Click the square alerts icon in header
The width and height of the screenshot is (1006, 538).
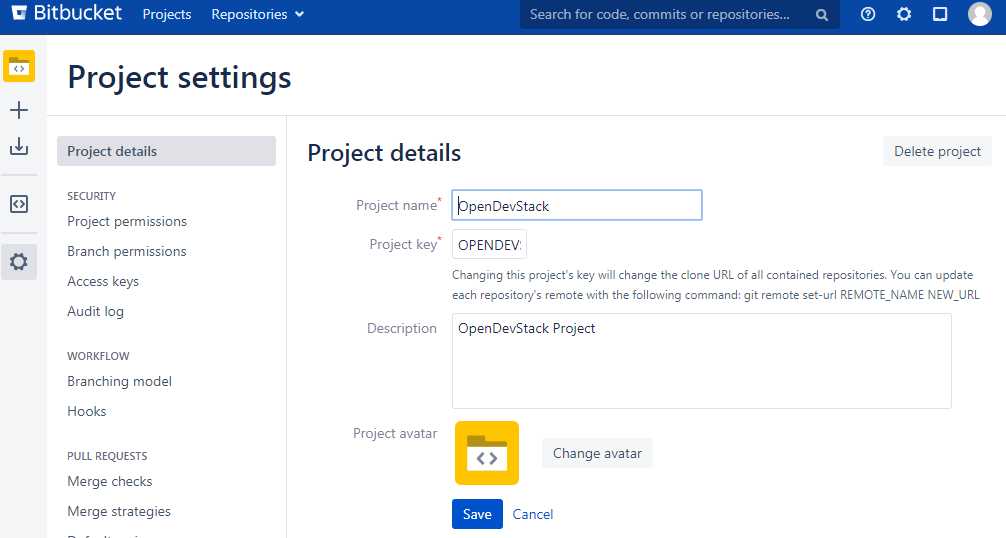pyautogui.click(x=940, y=14)
